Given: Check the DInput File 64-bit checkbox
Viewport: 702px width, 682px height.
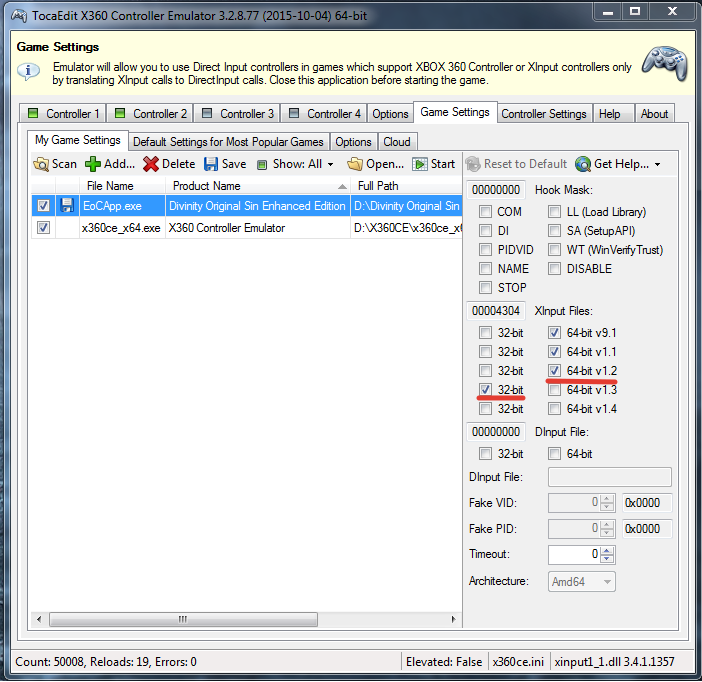Looking at the screenshot, I should 554,454.
